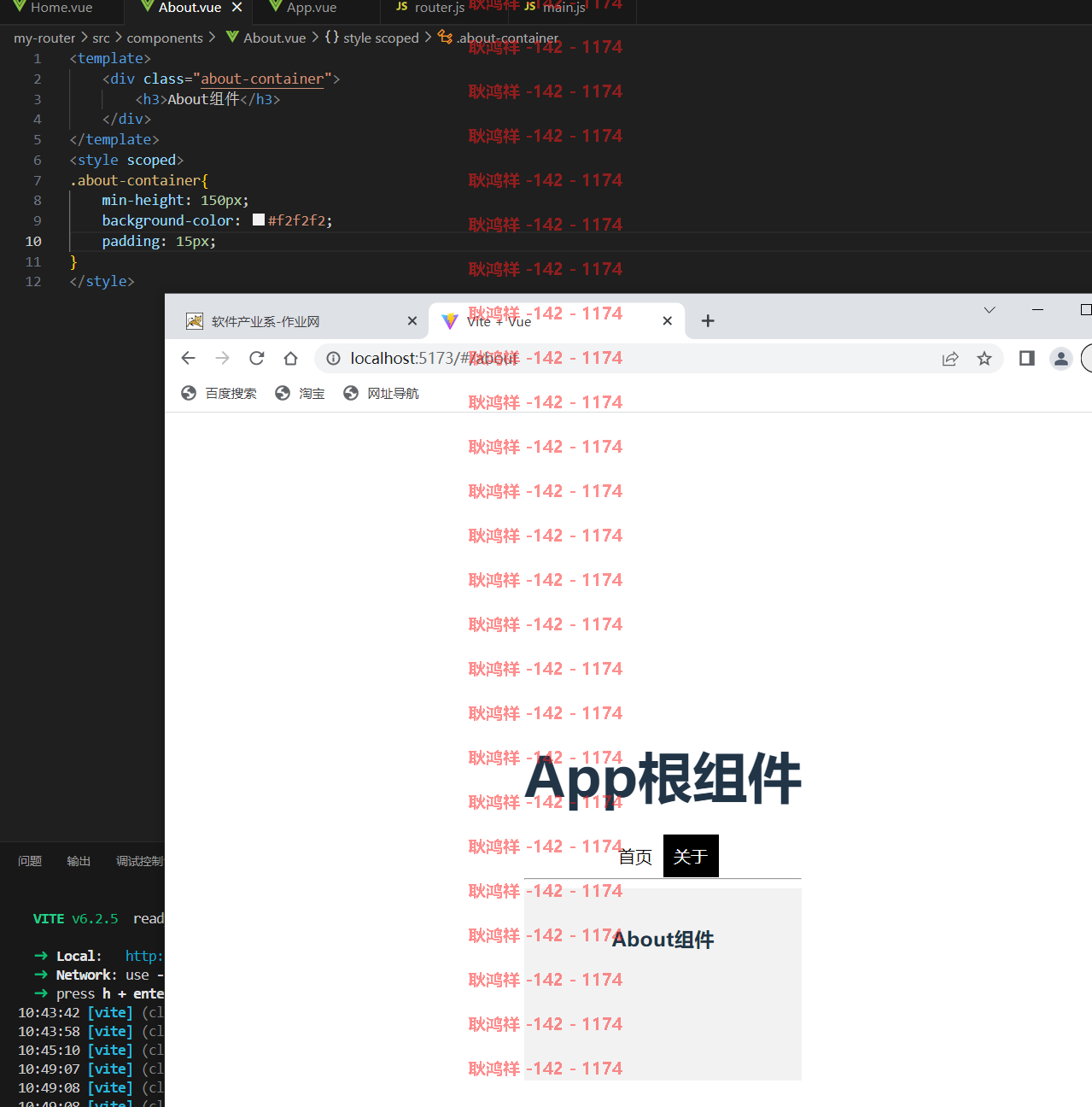The image size is (1092, 1107).
Task: Go to the browser home page
Action: 291,359
